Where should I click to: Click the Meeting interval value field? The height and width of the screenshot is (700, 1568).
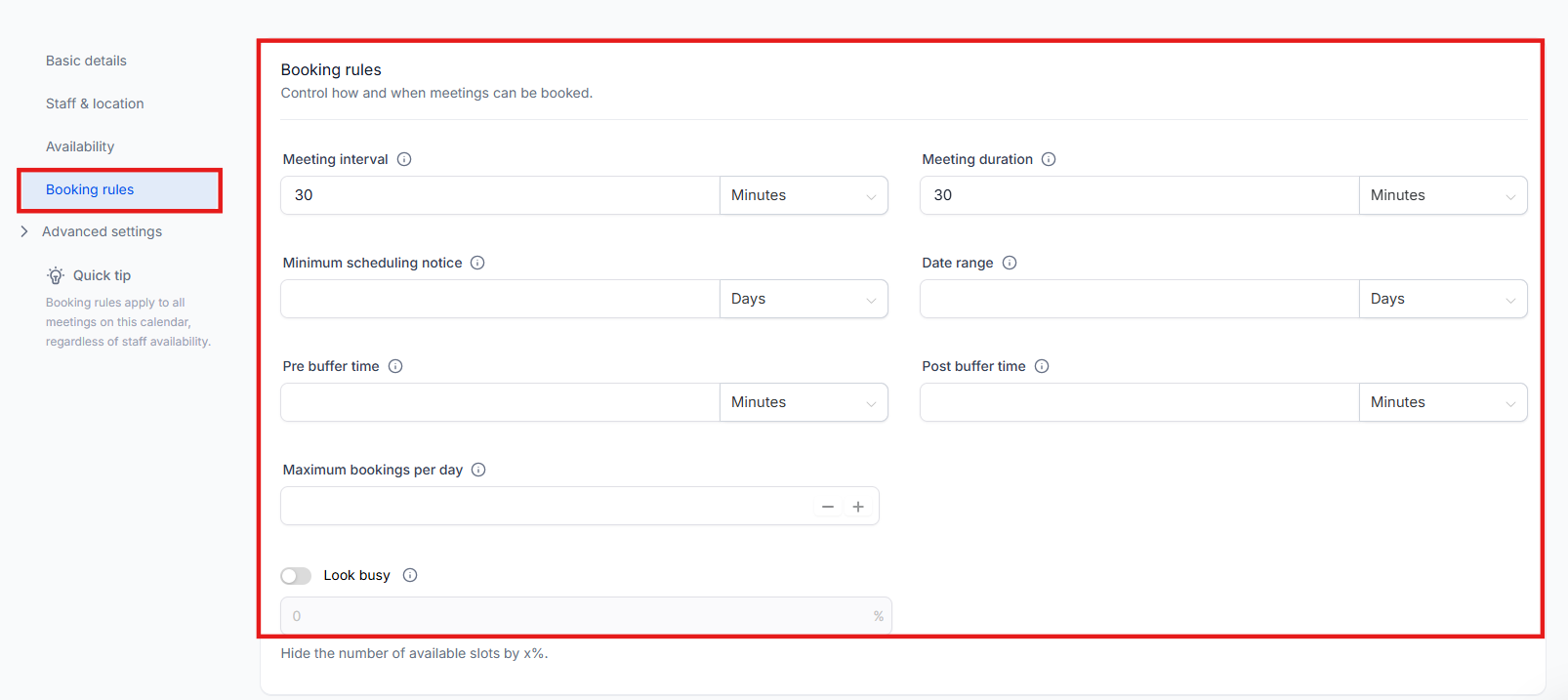pos(500,195)
